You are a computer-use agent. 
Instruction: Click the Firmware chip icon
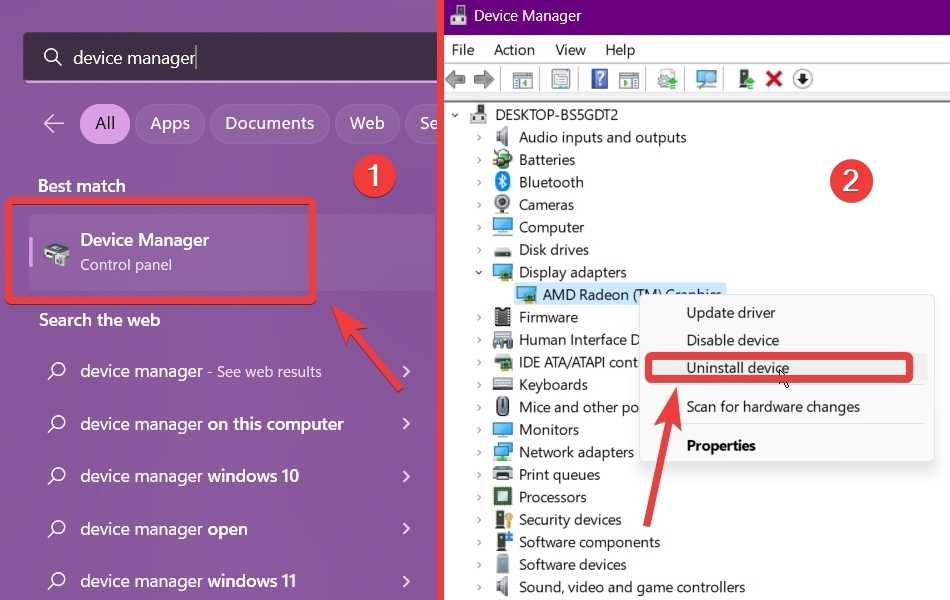pos(502,317)
